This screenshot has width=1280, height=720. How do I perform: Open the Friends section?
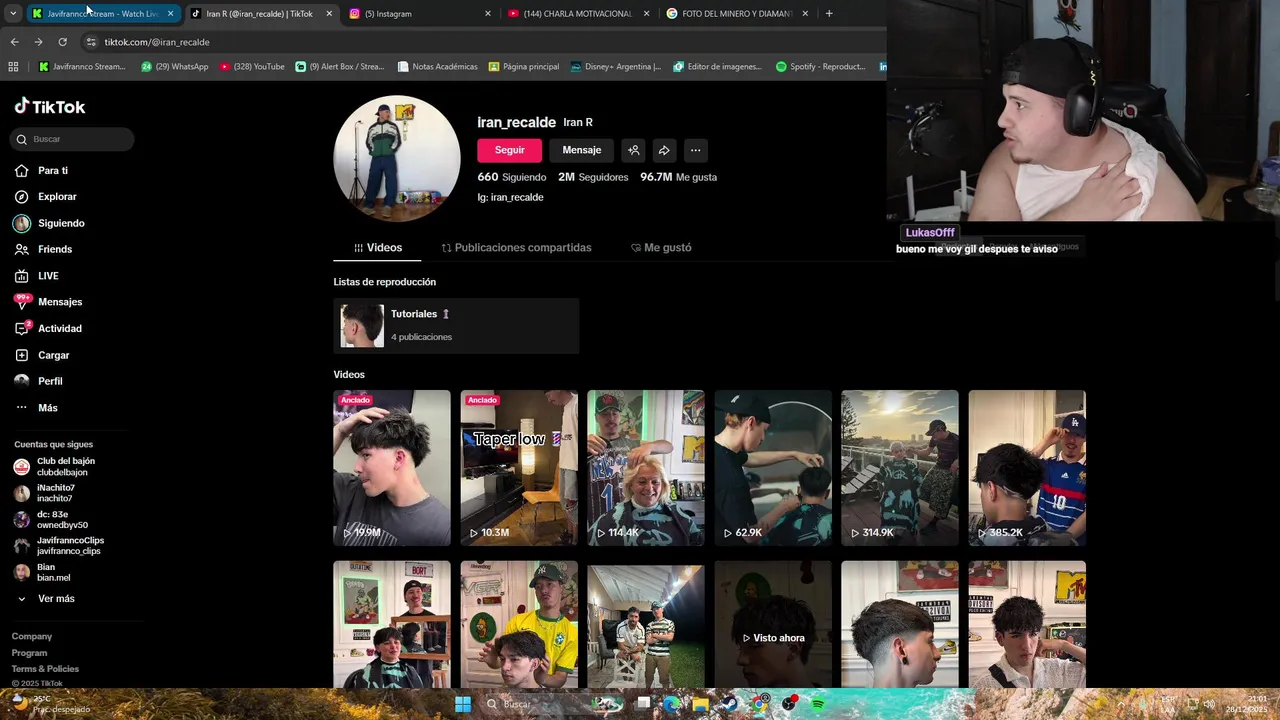pos(43,249)
